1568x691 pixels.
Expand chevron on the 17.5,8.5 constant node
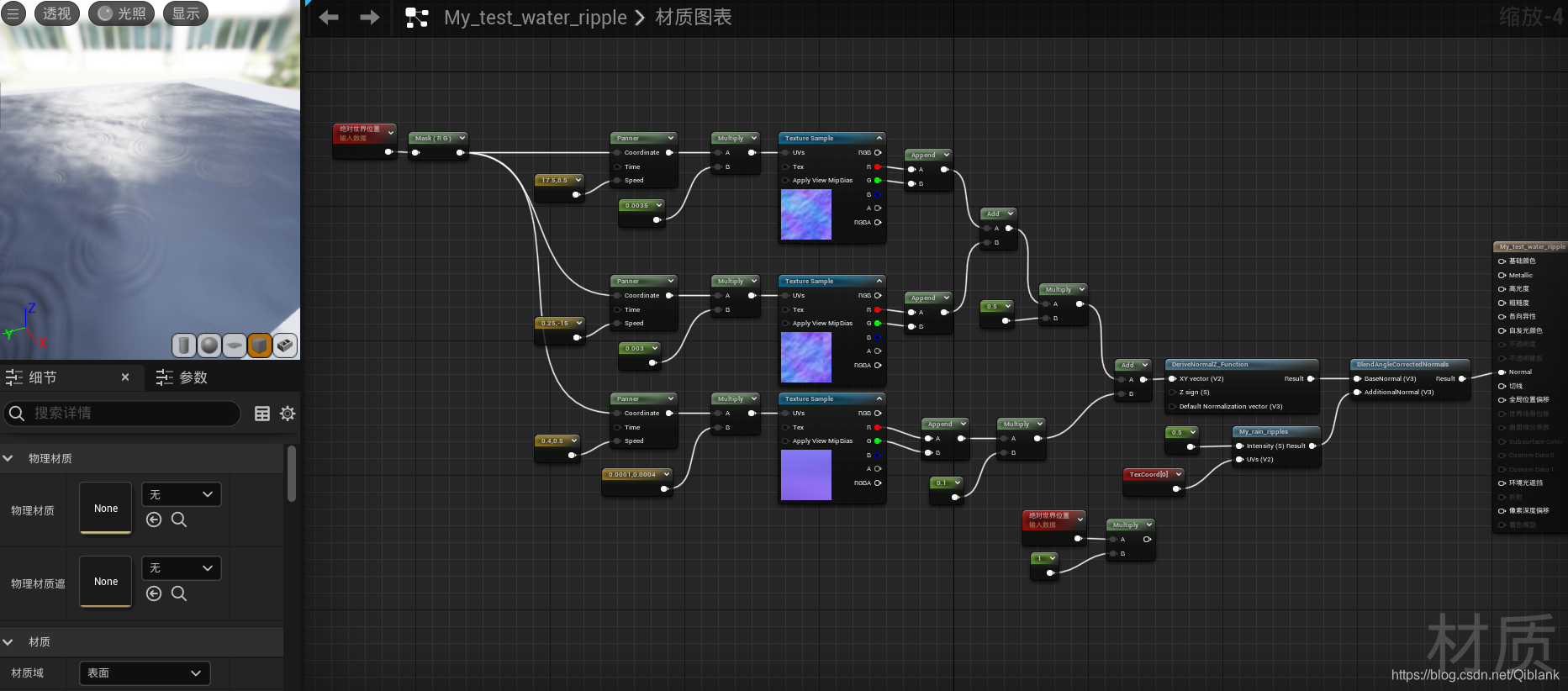(x=578, y=180)
